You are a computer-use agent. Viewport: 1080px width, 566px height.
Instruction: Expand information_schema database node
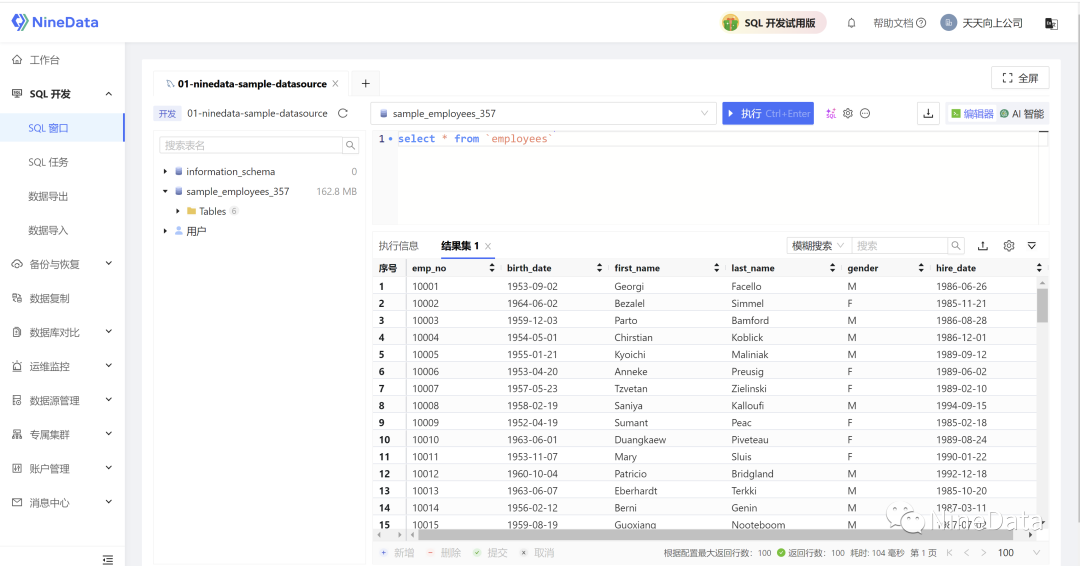point(165,171)
